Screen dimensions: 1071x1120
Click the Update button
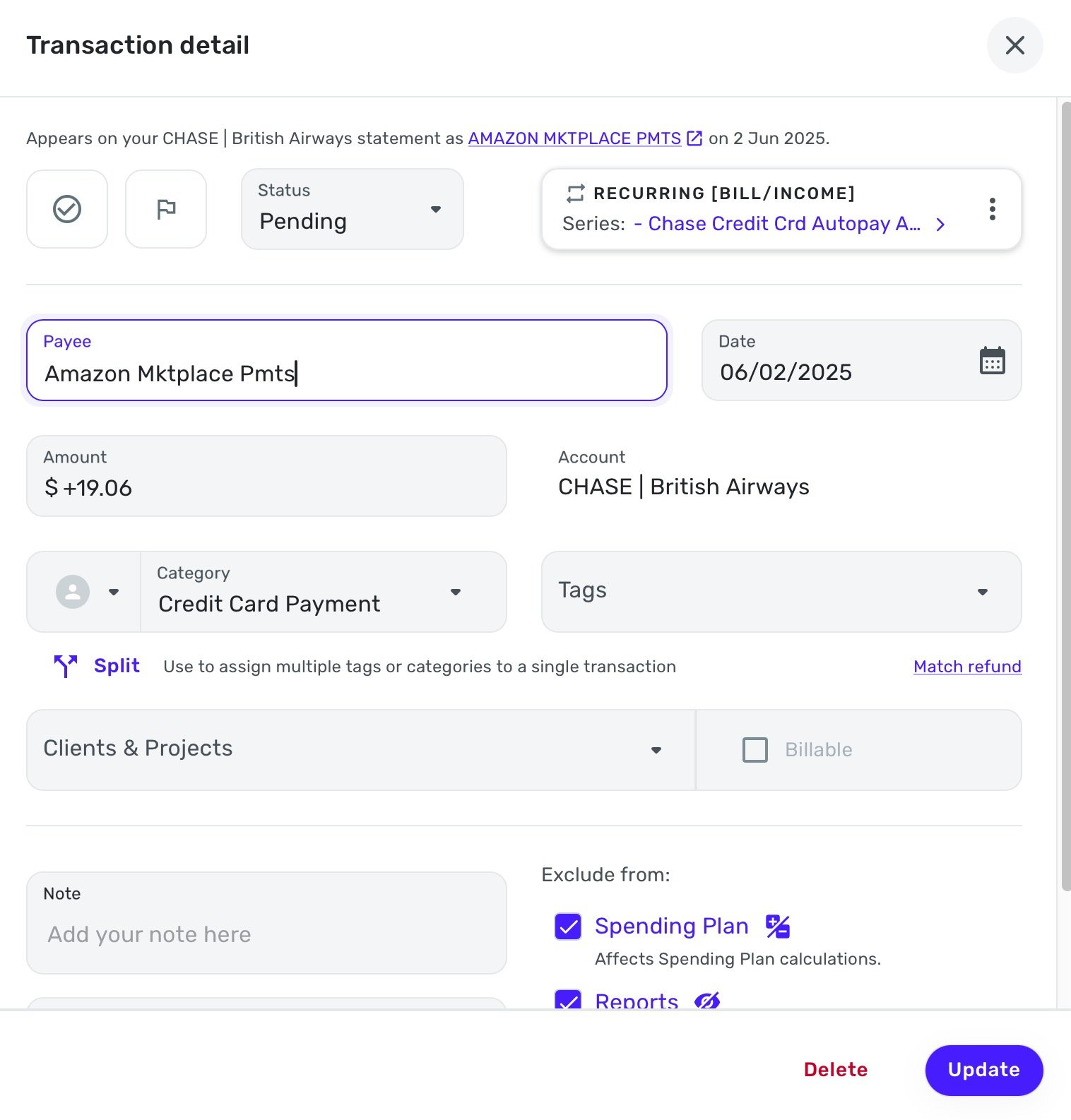984,1070
